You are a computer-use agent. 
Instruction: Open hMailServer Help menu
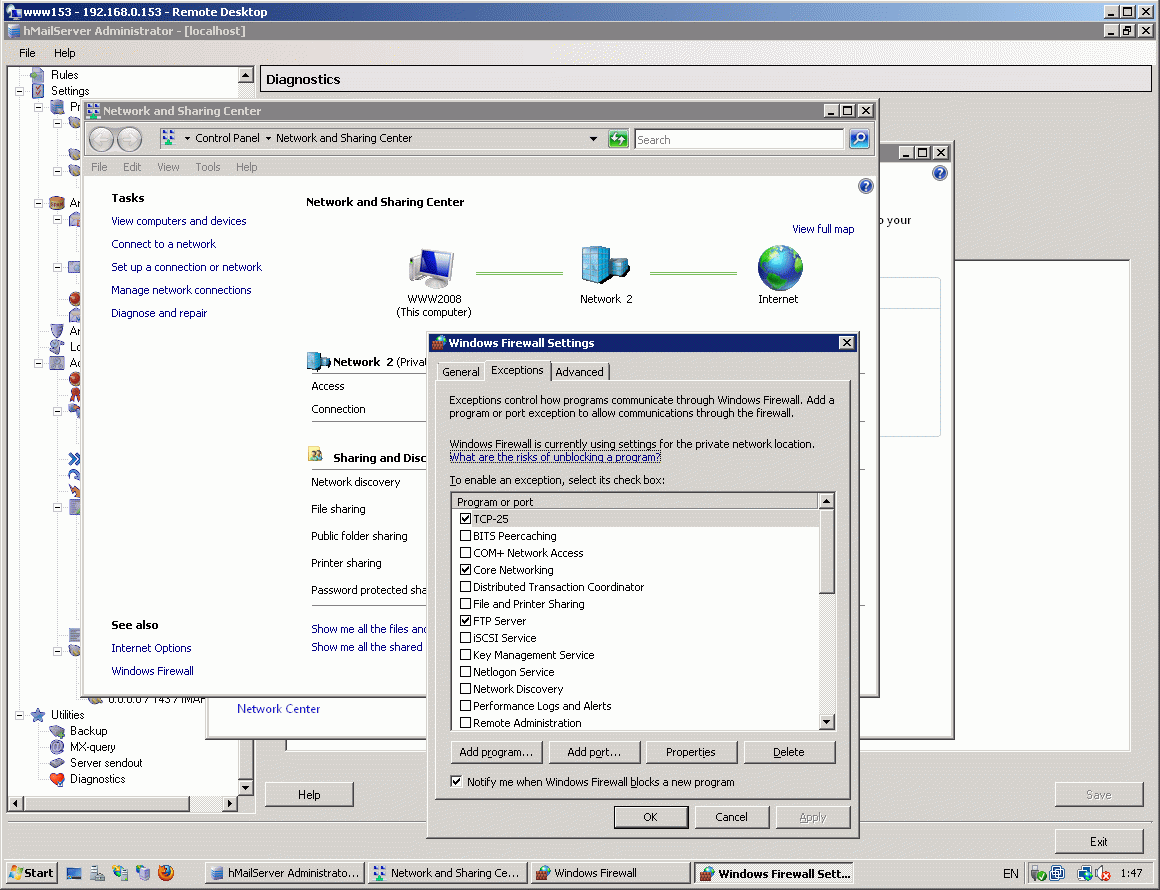(x=64, y=53)
